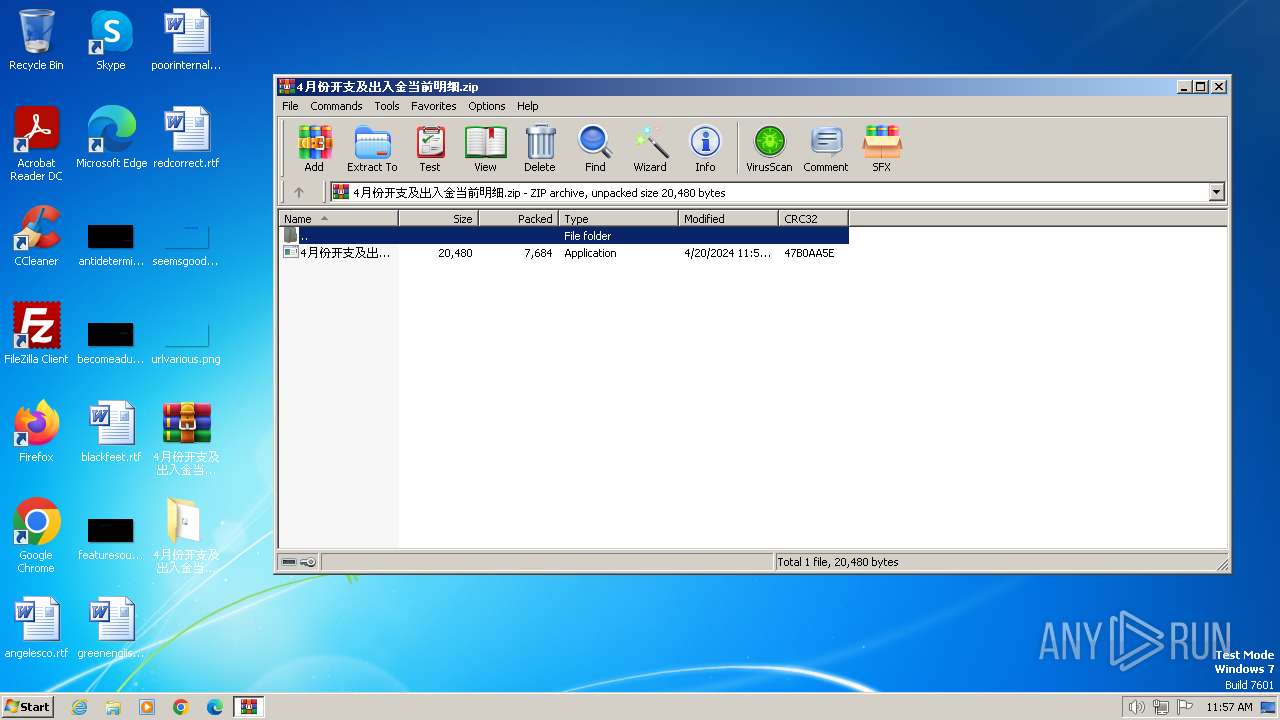Show archive Info icon
The height and width of the screenshot is (720, 1280).
[x=705, y=148]
